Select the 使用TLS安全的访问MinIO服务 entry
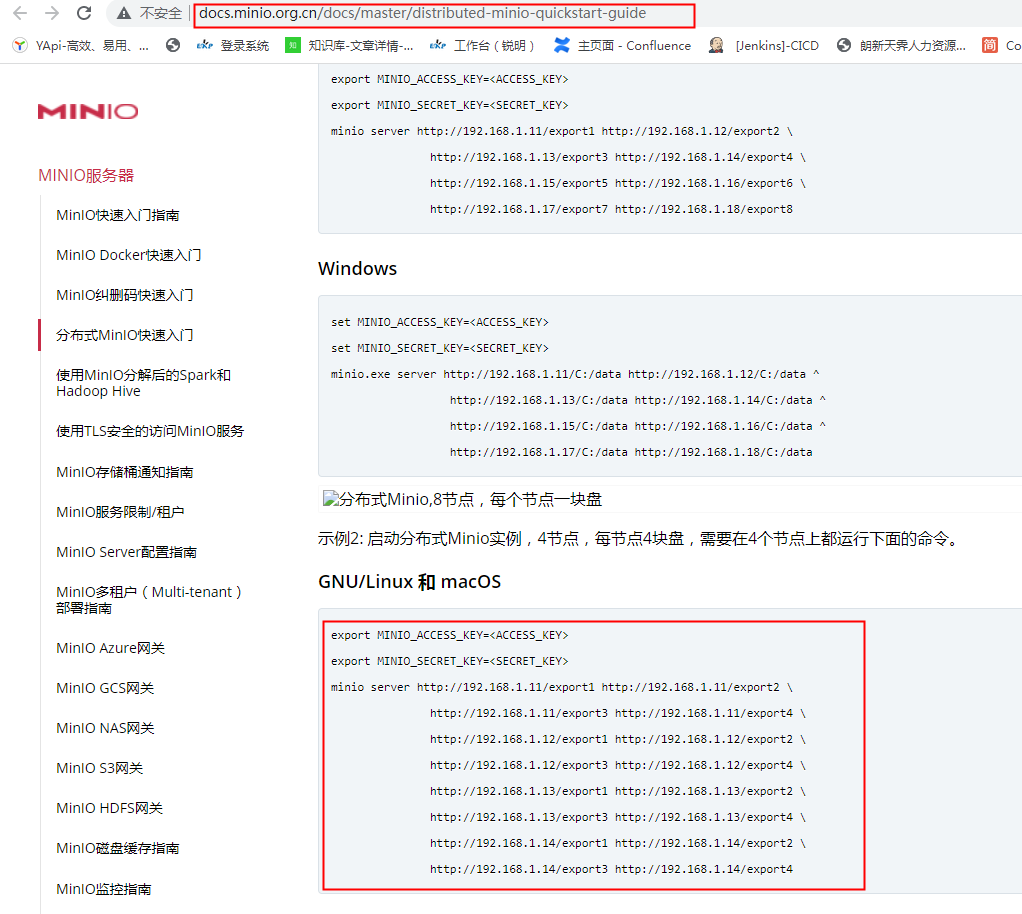This screenshot has width=1022, height=914. pyautogui.click(x=150, y=430)
